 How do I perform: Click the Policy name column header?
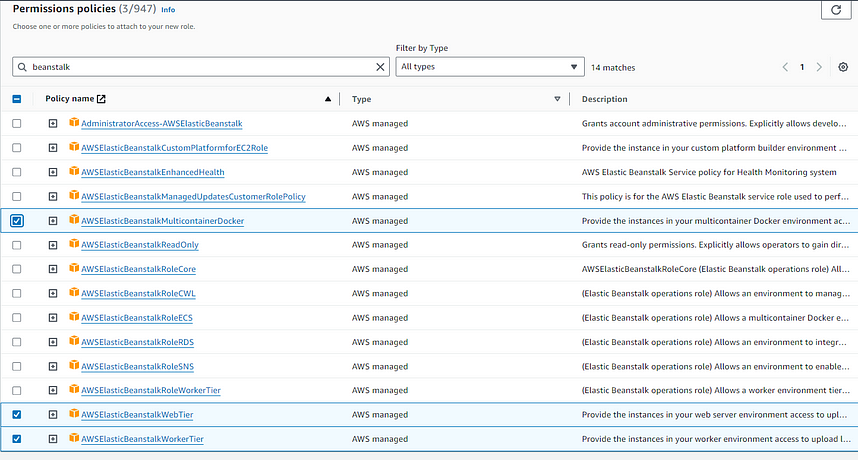(69, 99)
